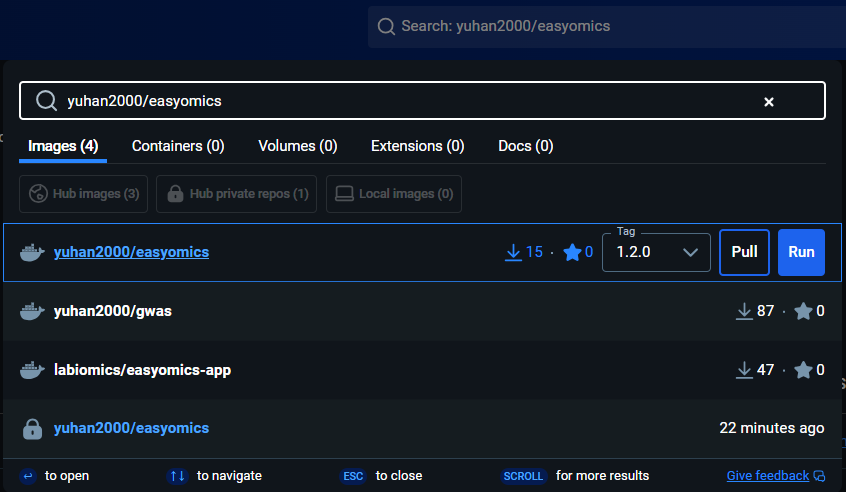Click Docker whale icon for labiomics/easyomics-app
This screenshot has height=492, width=846.
[x=32, y=370]
